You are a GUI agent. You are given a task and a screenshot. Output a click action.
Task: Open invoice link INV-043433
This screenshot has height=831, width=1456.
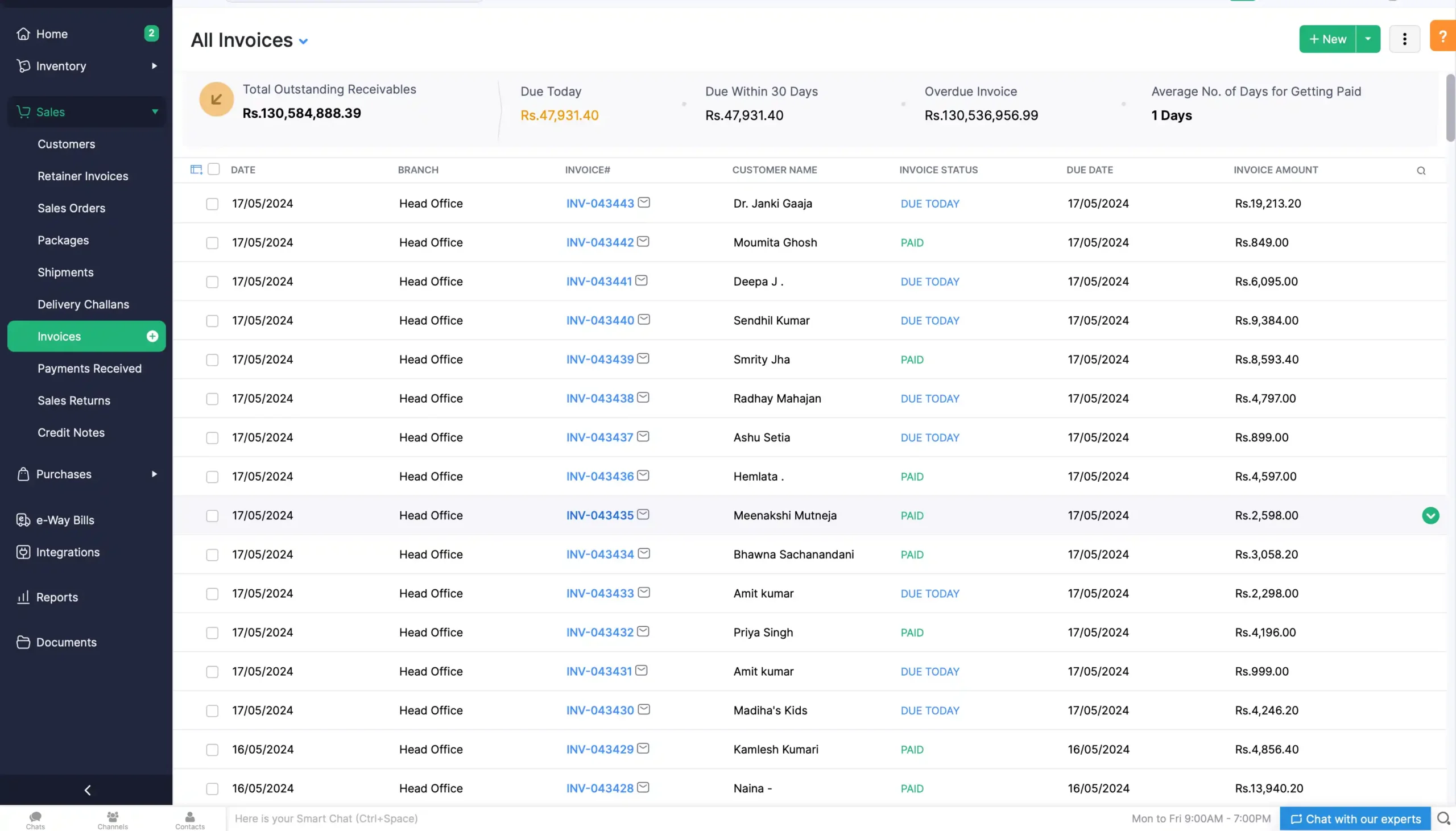tap(599, 594)
